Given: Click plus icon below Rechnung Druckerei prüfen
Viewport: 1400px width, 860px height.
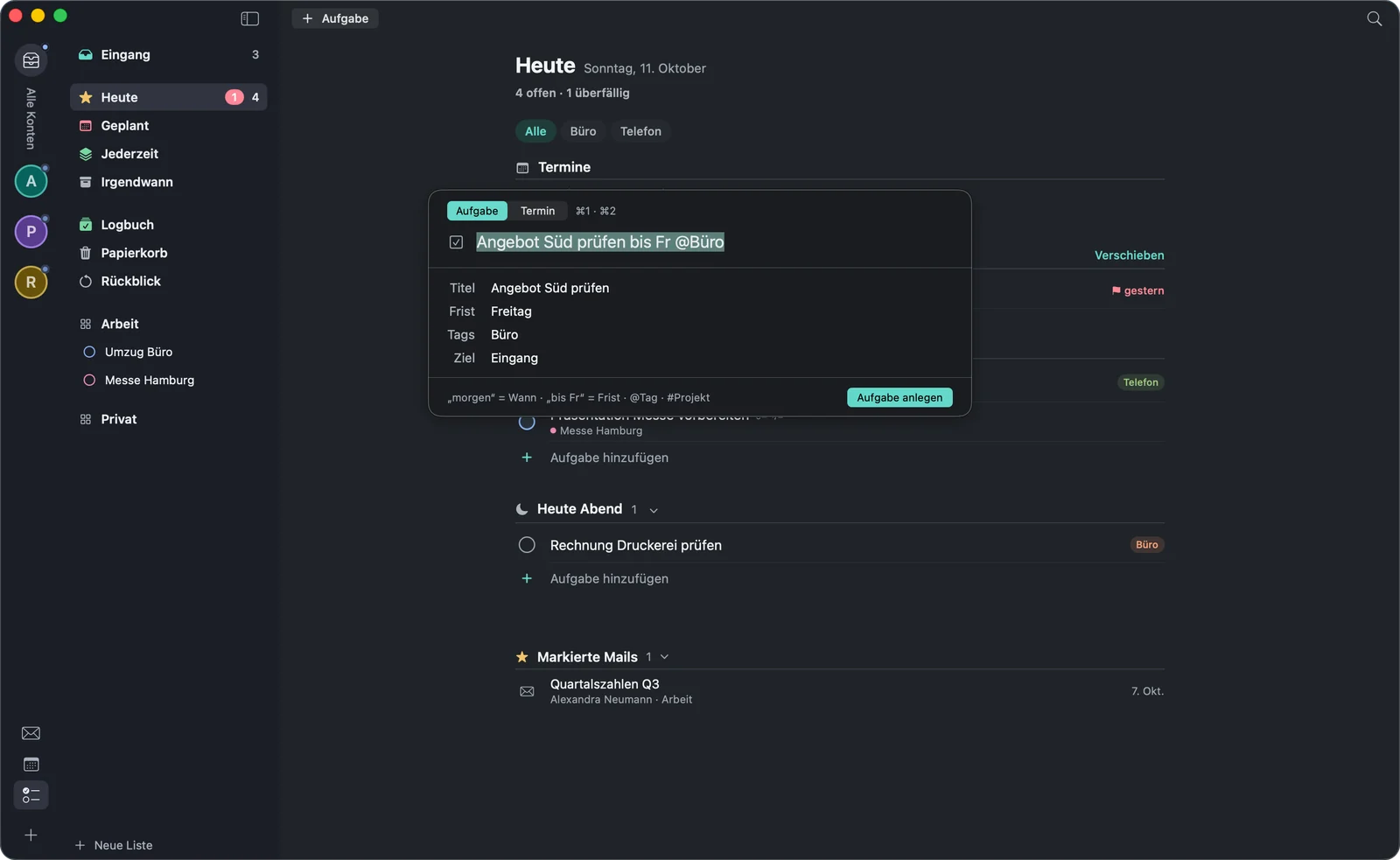Looking at the screenshot, I should 527,578.
